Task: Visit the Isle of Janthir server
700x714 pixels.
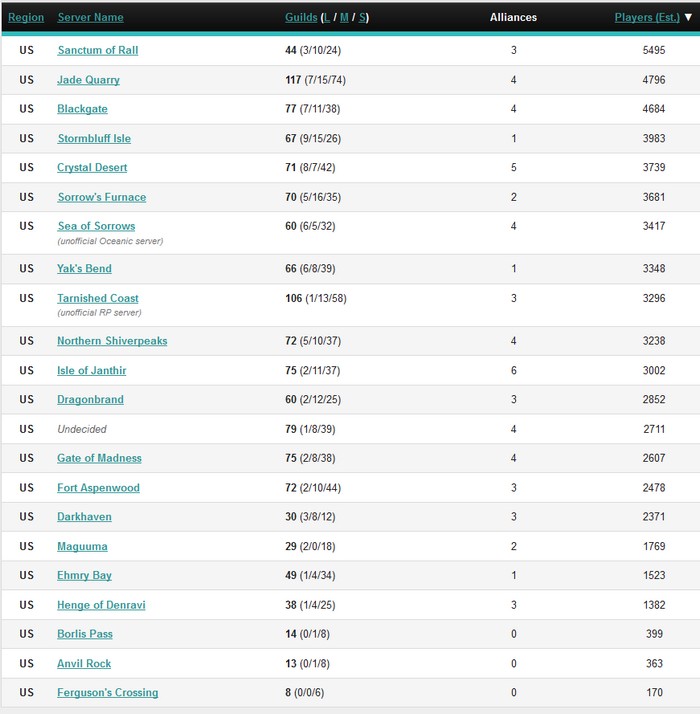Action: pos(92,370)
